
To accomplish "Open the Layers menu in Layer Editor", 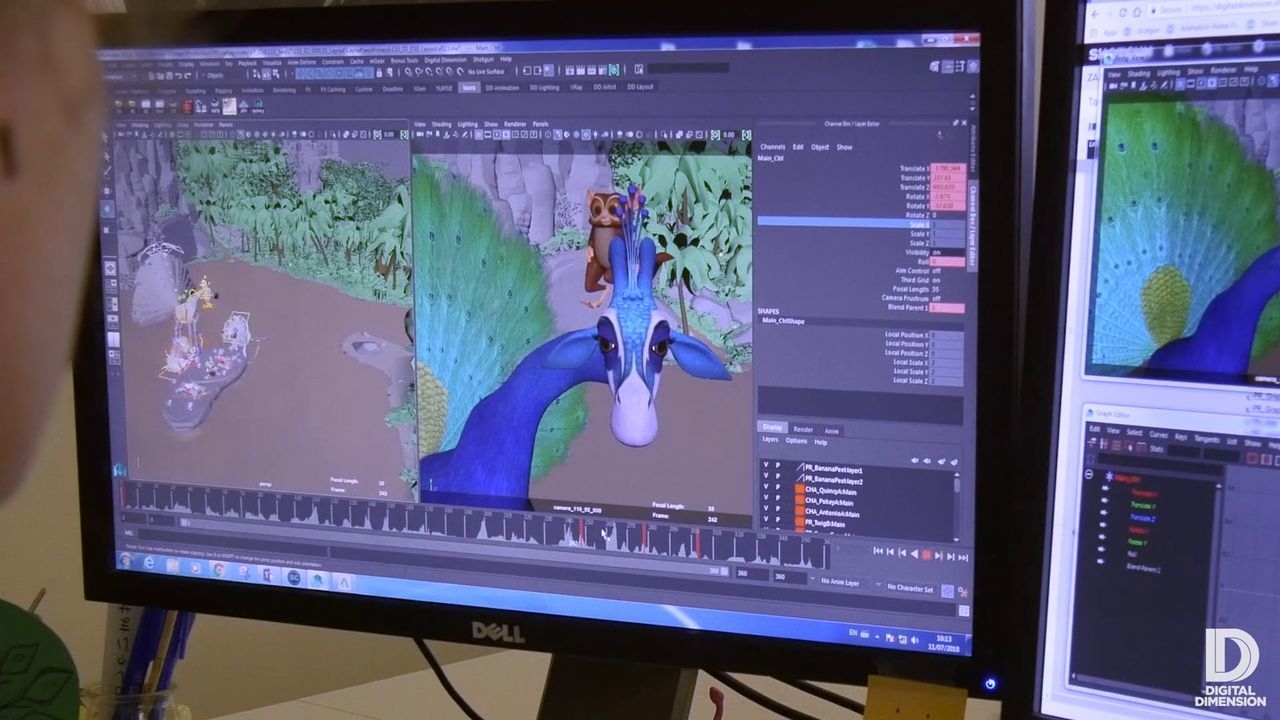I will coord(770,440).
